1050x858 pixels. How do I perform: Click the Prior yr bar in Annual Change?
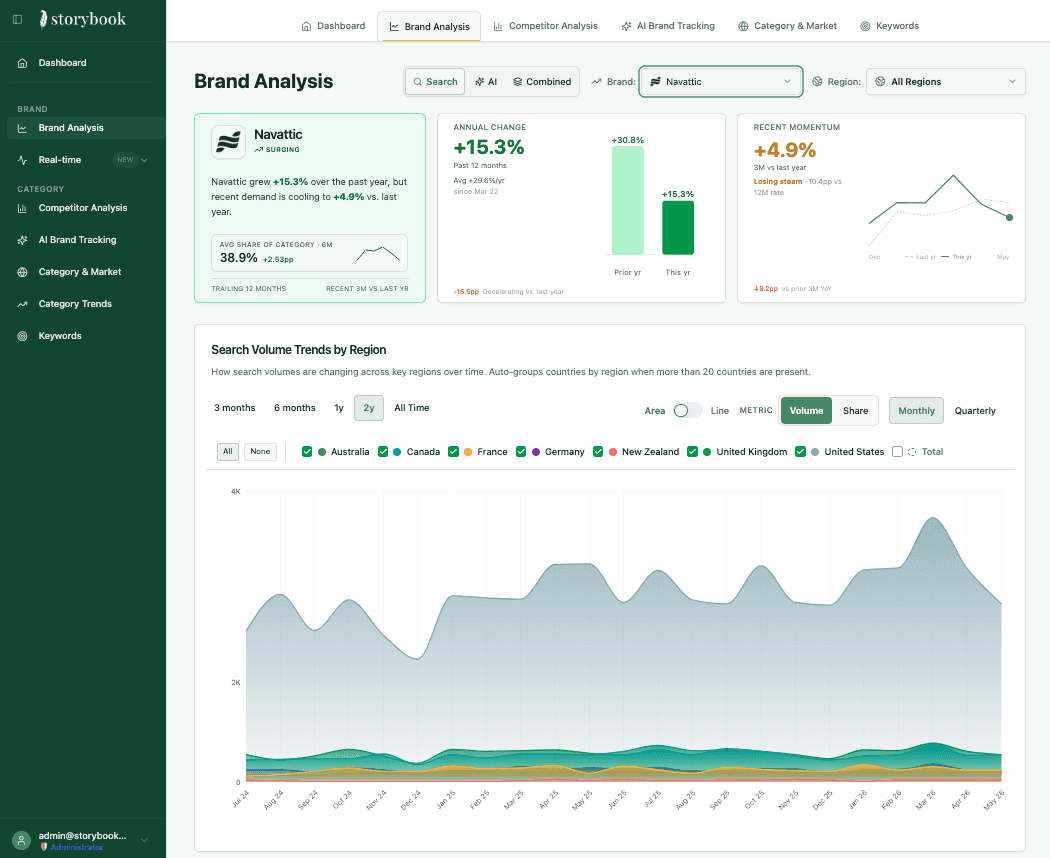coord(627,200)
